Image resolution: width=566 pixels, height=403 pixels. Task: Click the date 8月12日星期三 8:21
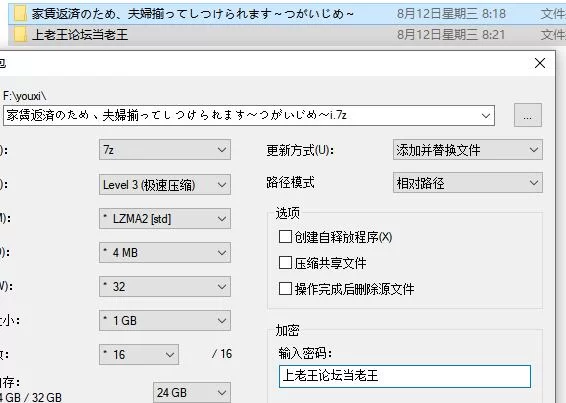click(x=451, y=35)
